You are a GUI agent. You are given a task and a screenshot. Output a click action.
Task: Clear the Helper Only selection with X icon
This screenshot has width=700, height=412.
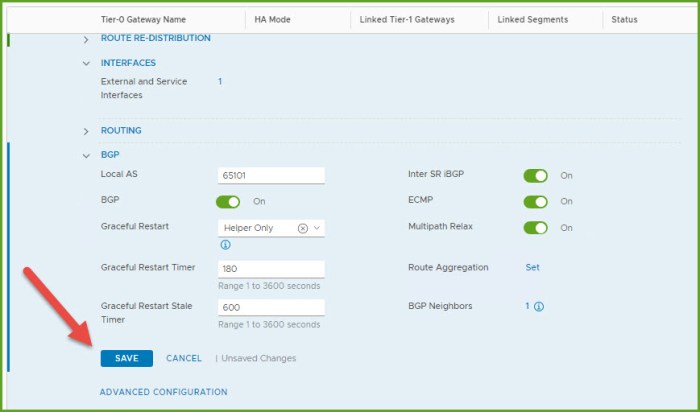click(303, 228)
